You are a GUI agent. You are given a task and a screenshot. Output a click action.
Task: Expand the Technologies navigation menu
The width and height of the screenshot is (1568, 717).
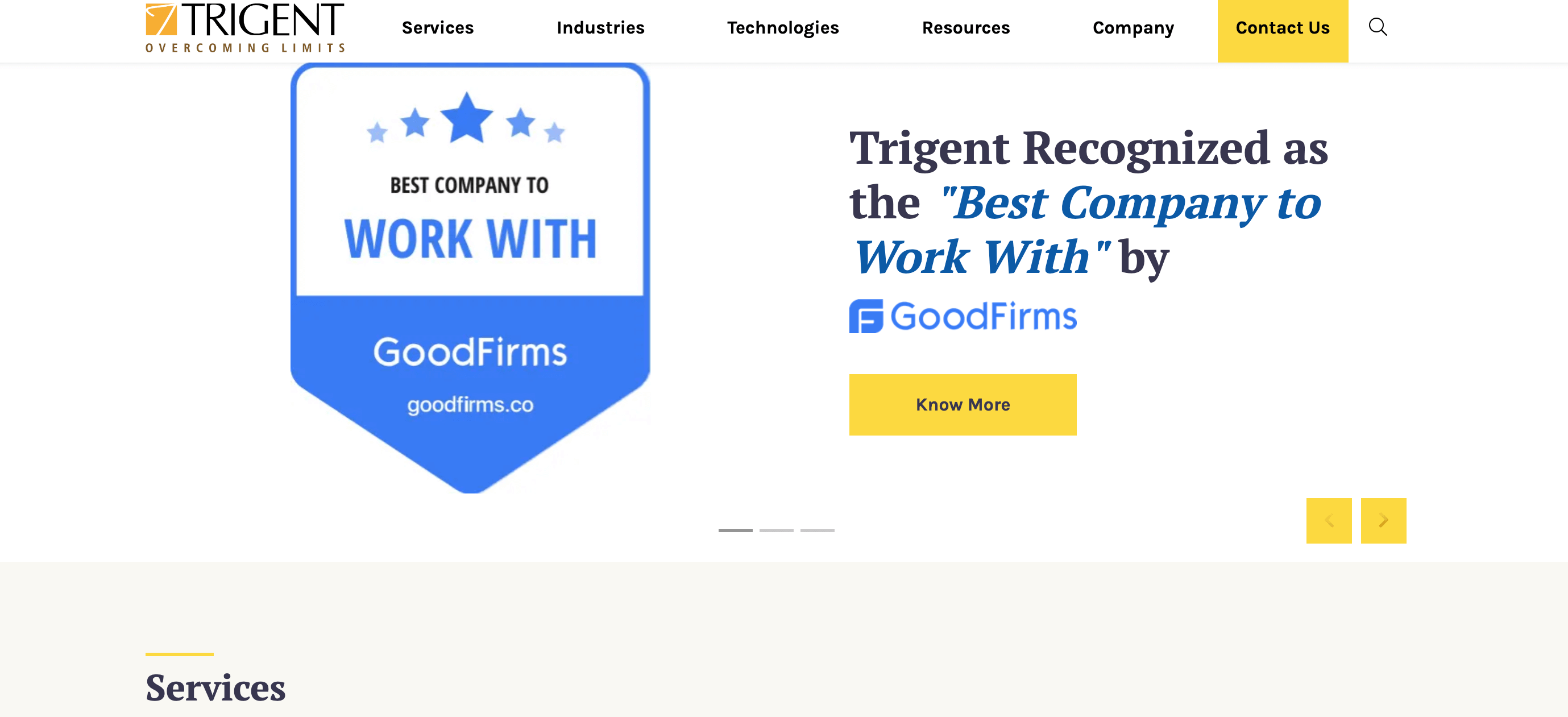(x=783, y=27)
